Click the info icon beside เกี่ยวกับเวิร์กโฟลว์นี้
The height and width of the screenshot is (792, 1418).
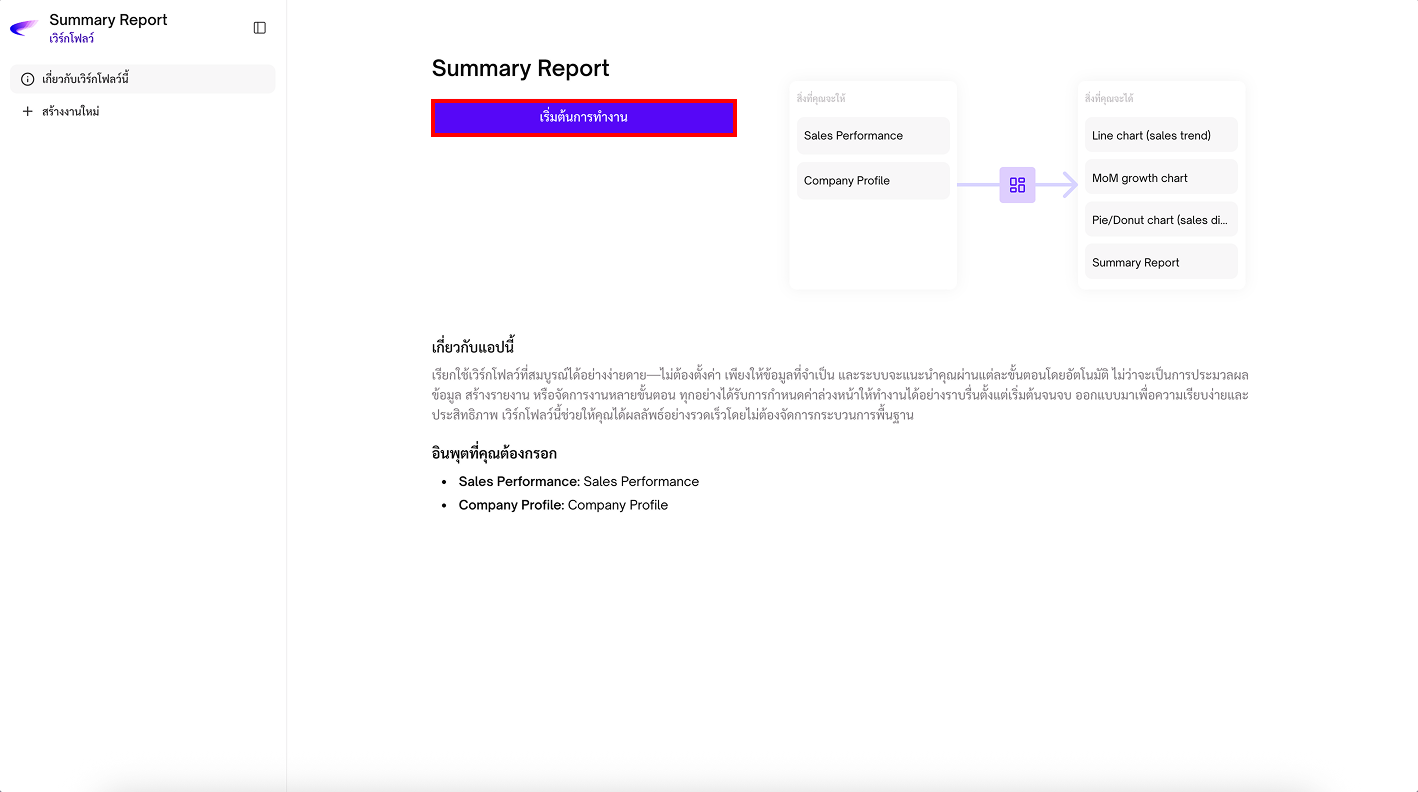(28, 79)
